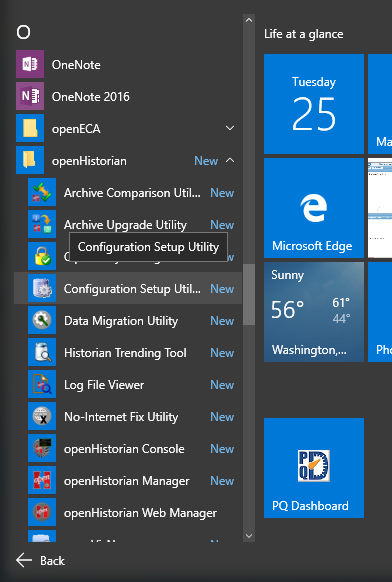This screenshot has height=582, width=392.
Task: Select openHistorian Manager label
Action: point(127,481)
